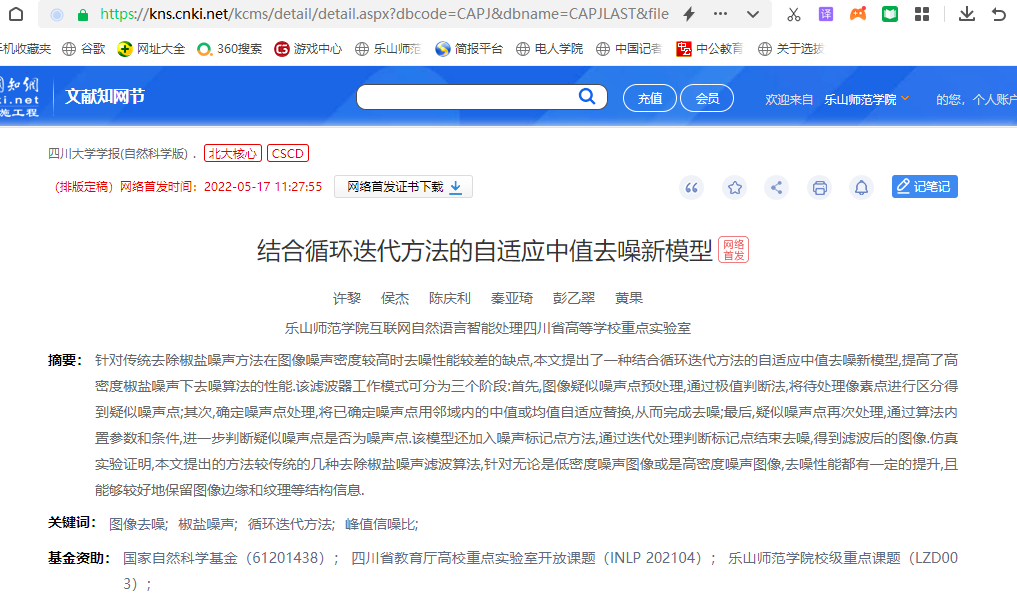Open the purple translate extension icon

pos(826,14)
